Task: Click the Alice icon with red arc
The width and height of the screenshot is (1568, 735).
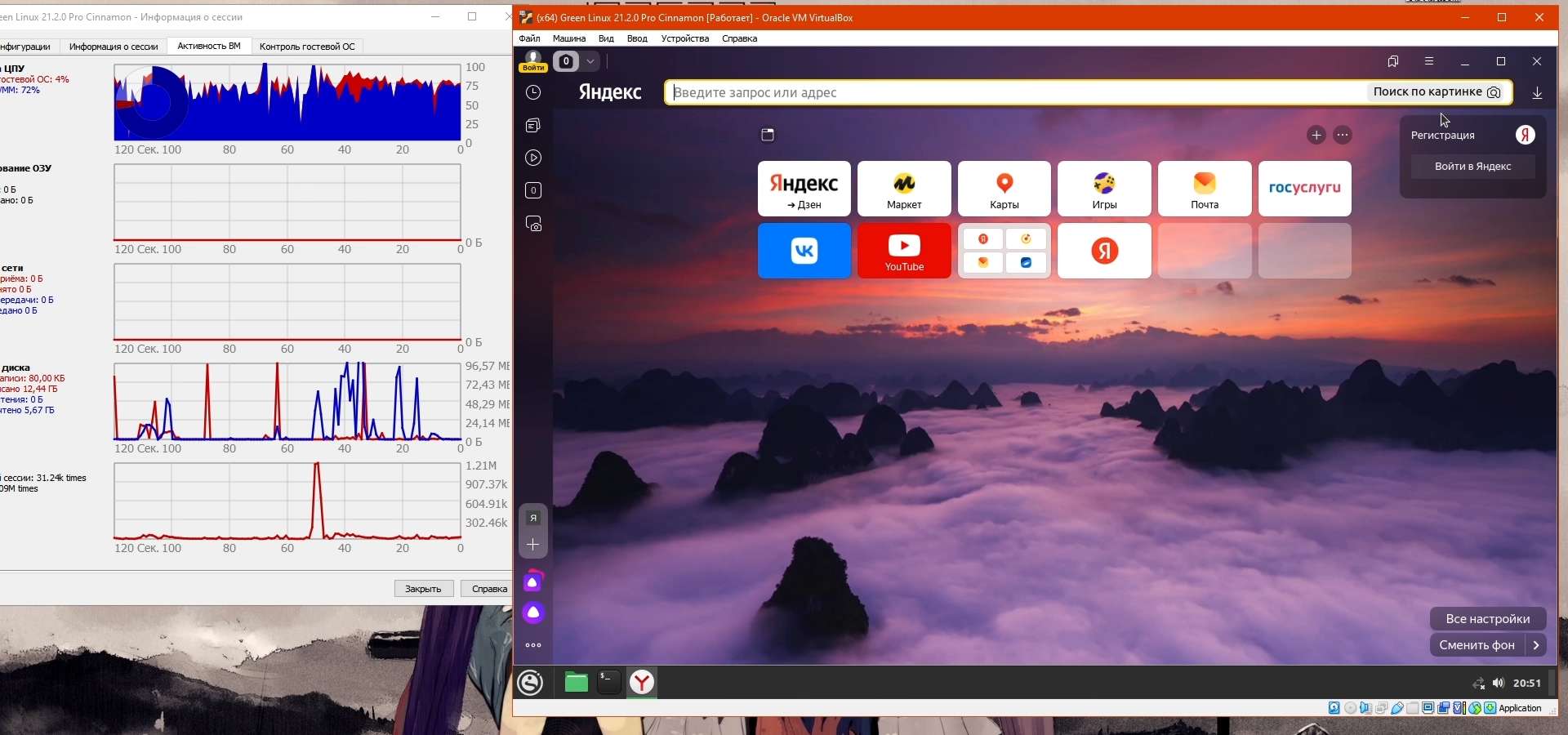Action: pos(533,581)
